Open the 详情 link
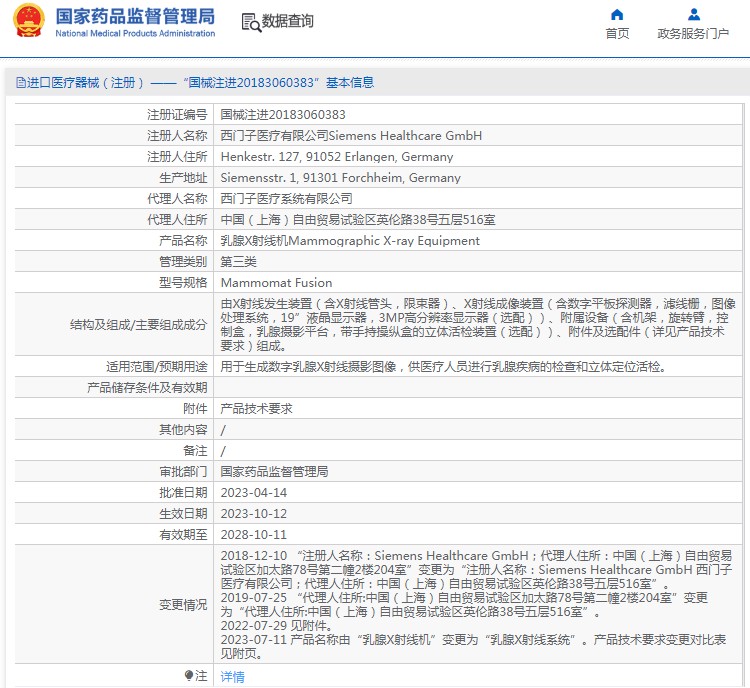750x688 pixels. (x=232, y=676)
